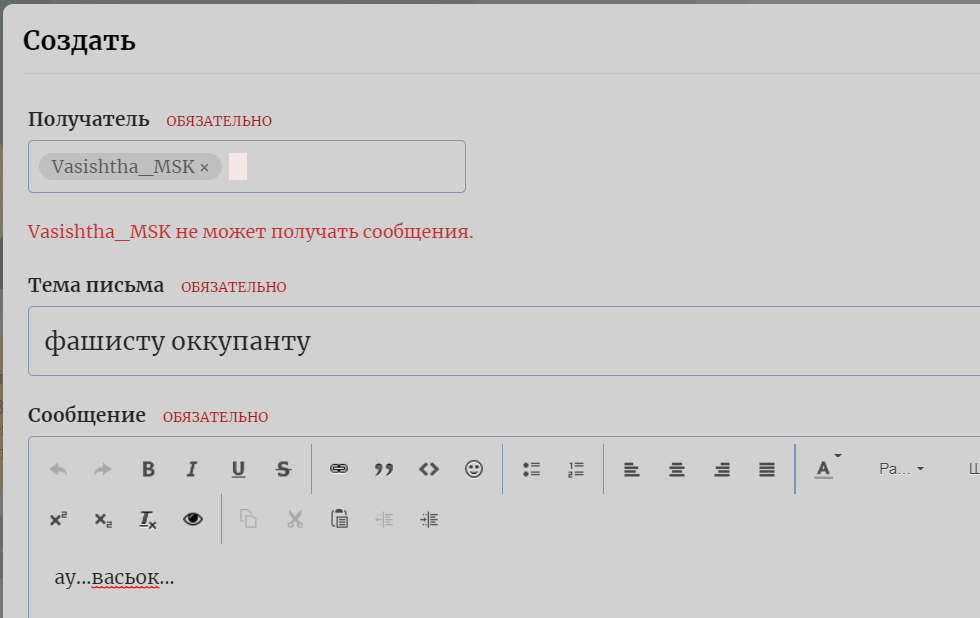Select the blockquote formatting icon
The image size is (980, 618).
[x=383, y=468]
